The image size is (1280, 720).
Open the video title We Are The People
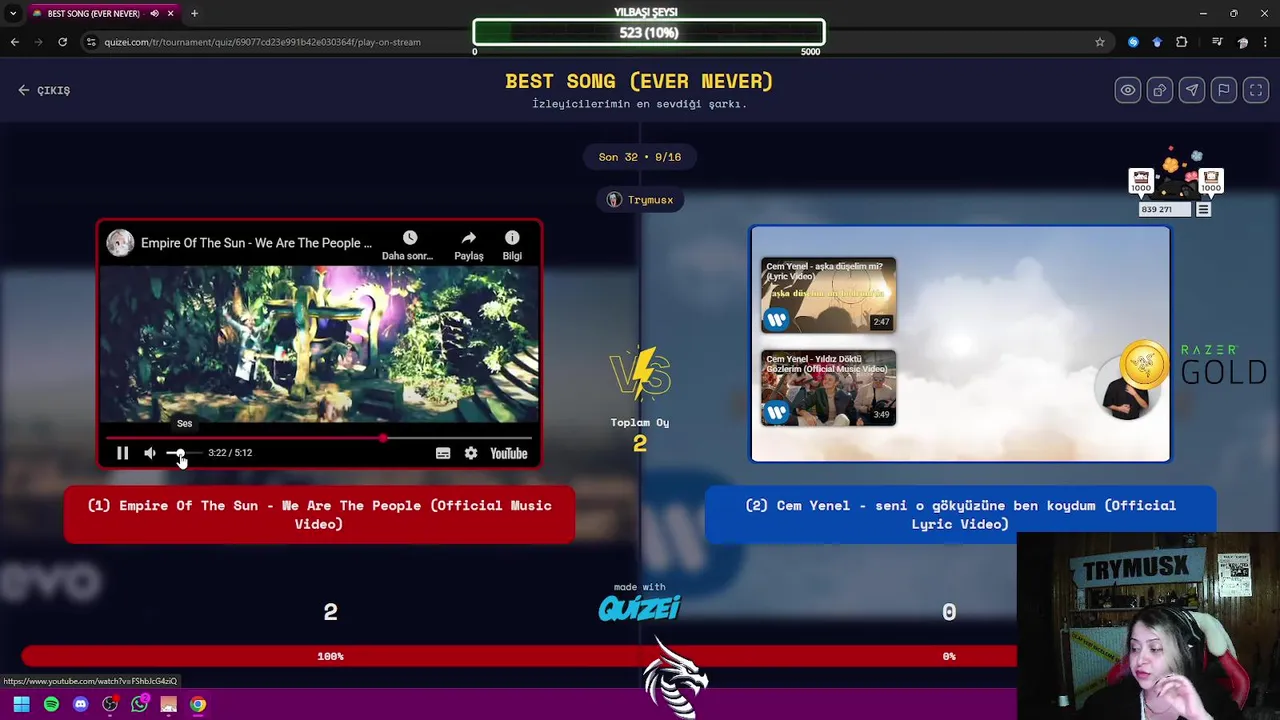[x=256, y=243]
